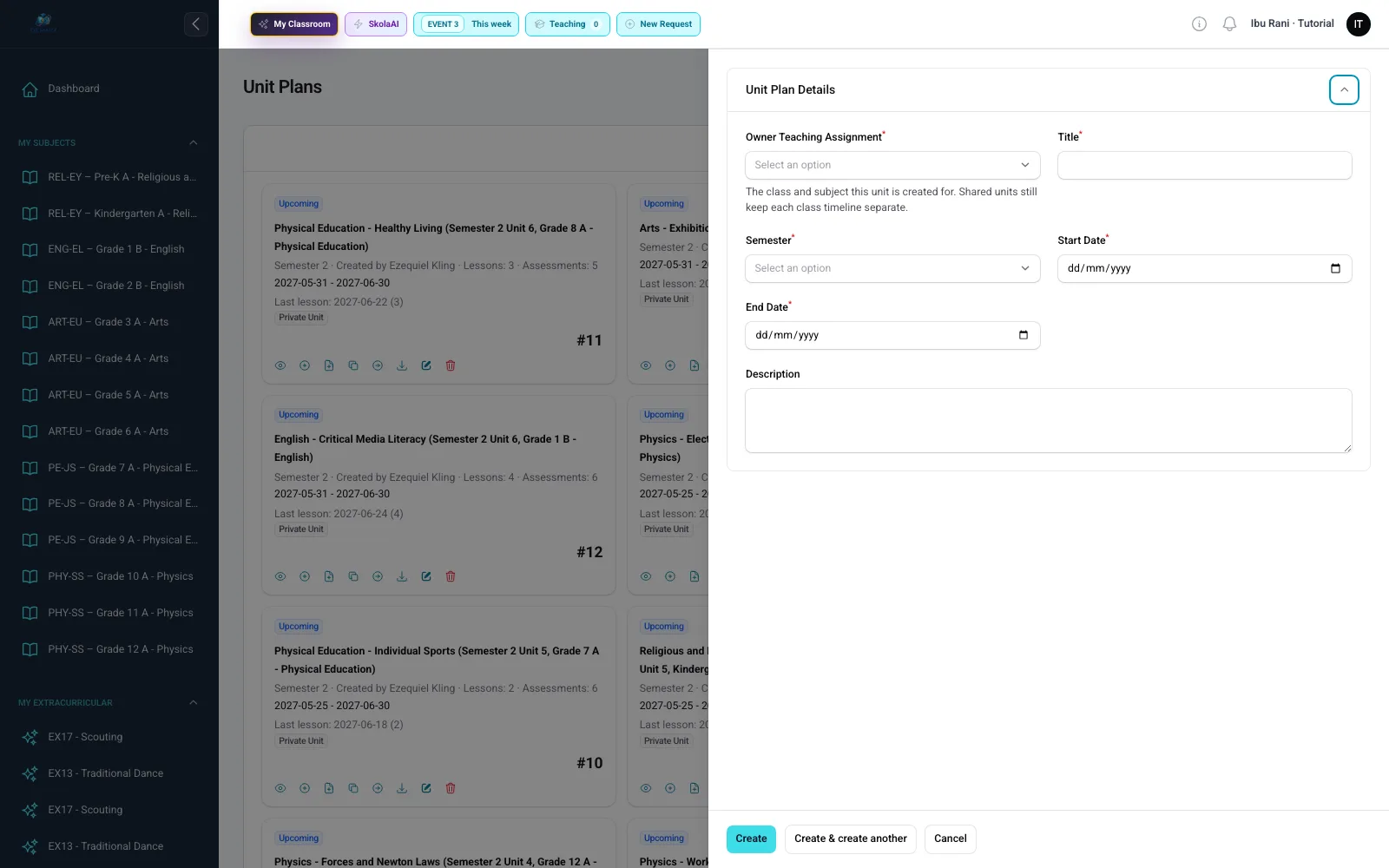Image resolution: width=1389 pixels, height=868 pixels.
Task: View unit #12 Critical Media Literacy via eye icon
Action: coord(280,576)
